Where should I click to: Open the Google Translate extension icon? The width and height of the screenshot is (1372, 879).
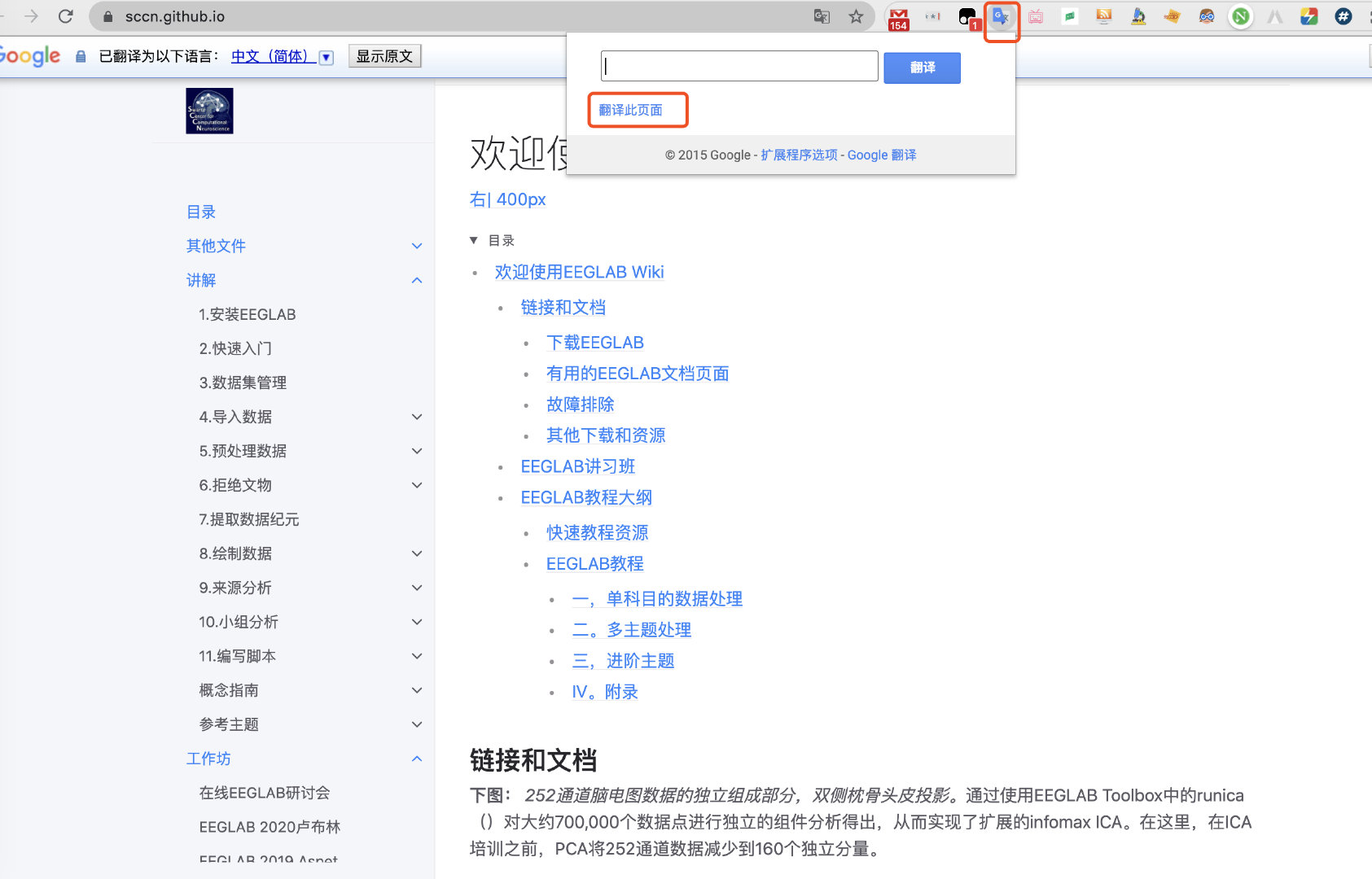click(x=1001, y=17)
